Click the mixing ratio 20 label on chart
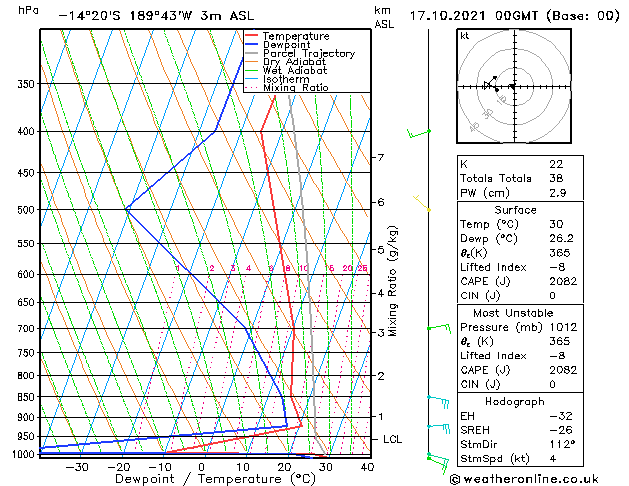 [347, 268]
